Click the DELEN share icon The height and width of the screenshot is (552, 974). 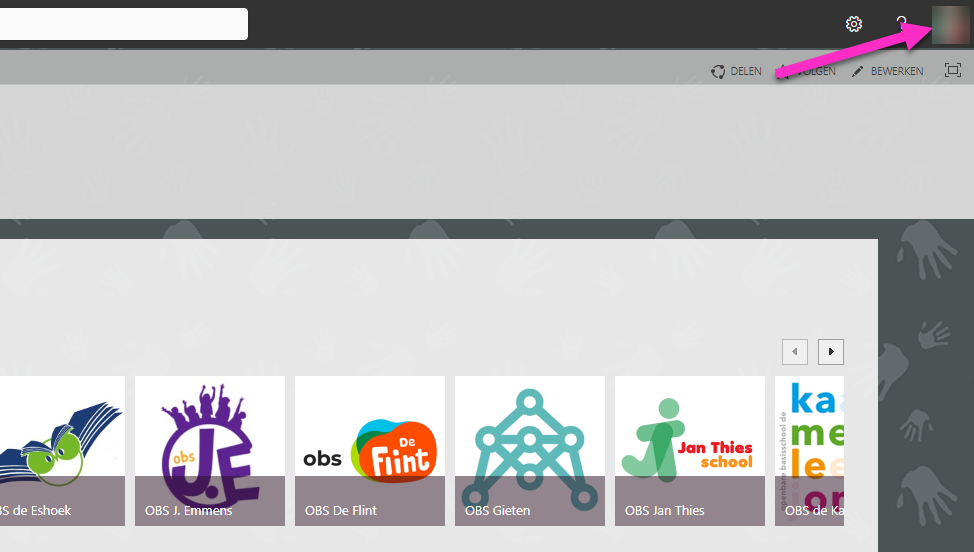coord(718,71)
